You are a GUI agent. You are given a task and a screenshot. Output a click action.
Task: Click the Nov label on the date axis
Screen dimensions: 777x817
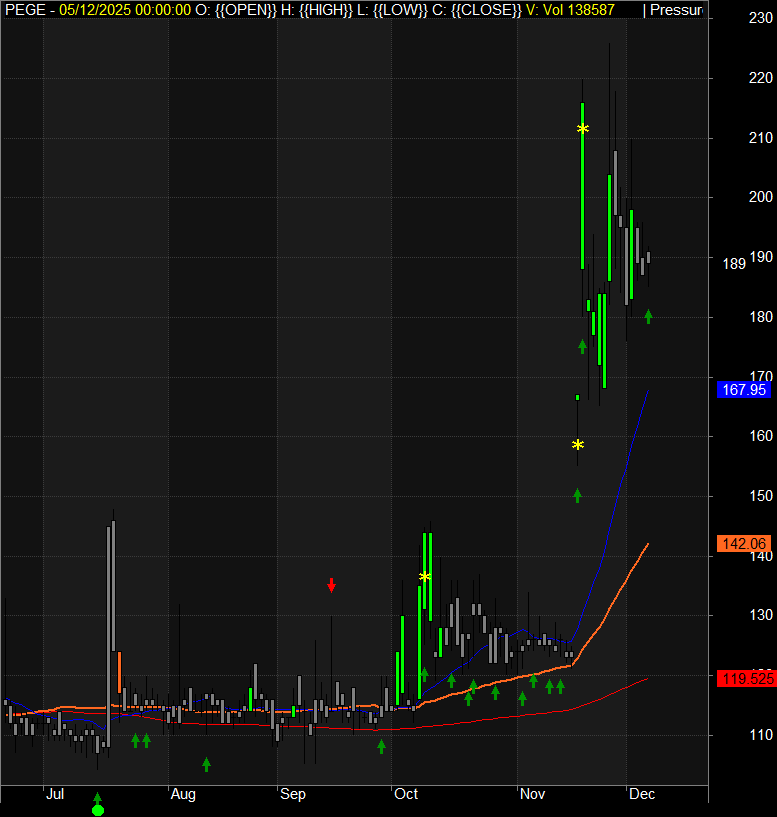pos(532,794)
